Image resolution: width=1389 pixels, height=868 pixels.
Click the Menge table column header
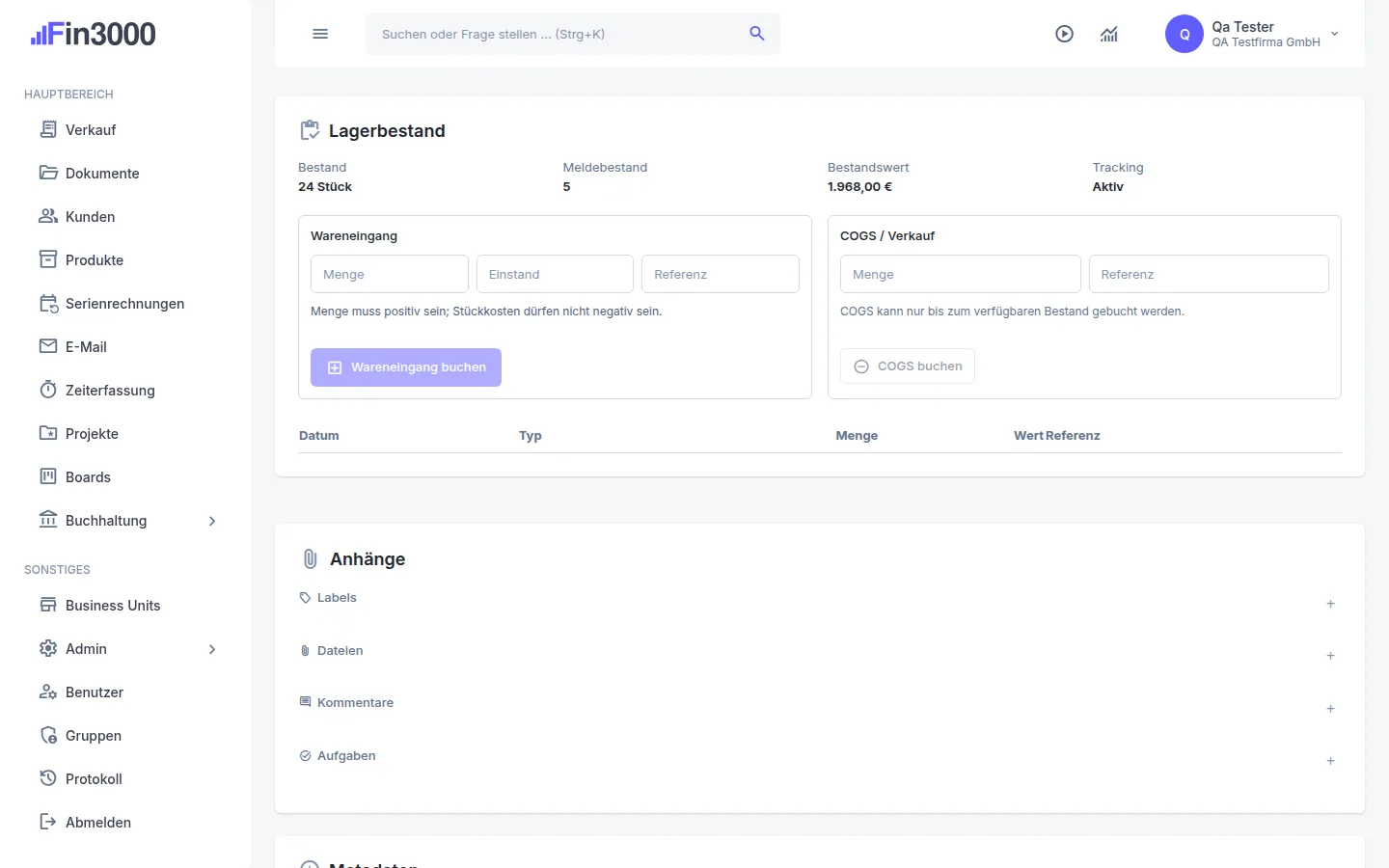857,436
